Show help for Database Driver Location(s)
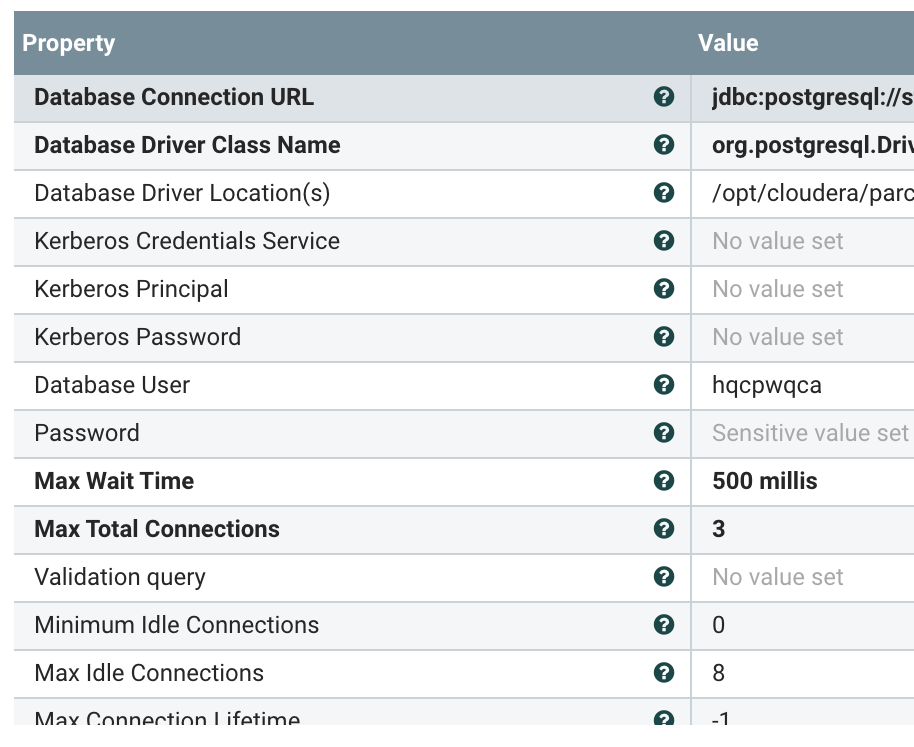This screenshot has height=747, width=914. (x=663, y=193)
